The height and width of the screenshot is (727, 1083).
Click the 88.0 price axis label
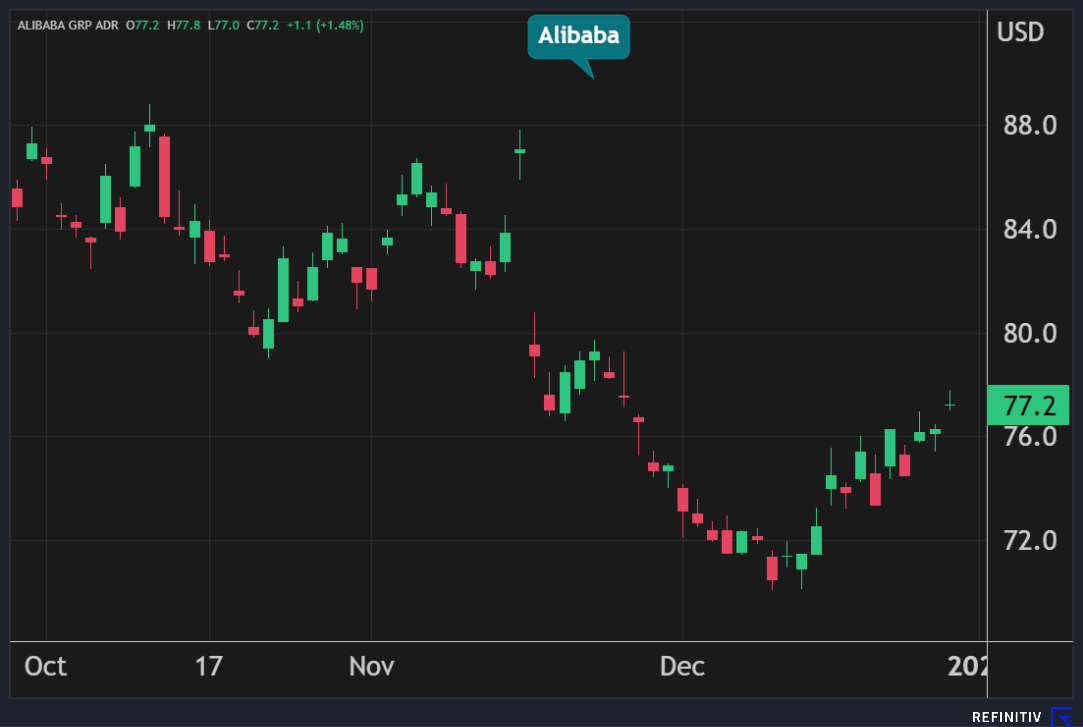click(x=1030, y=126)
